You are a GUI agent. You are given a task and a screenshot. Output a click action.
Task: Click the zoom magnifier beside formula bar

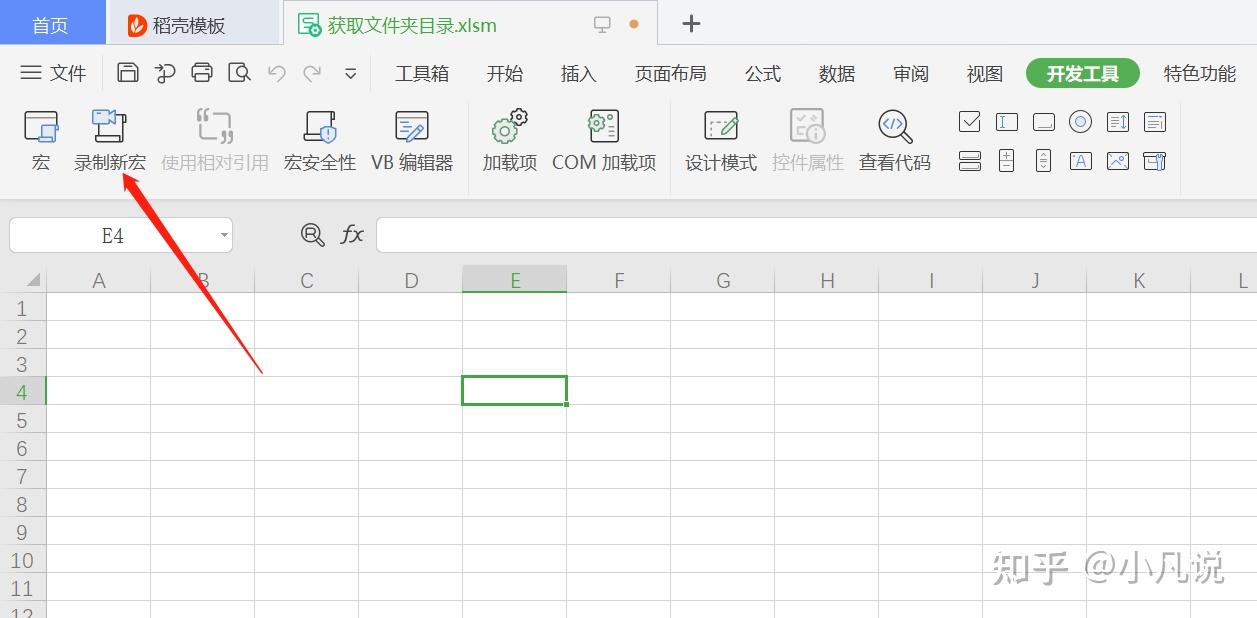(x=313, y=235)
